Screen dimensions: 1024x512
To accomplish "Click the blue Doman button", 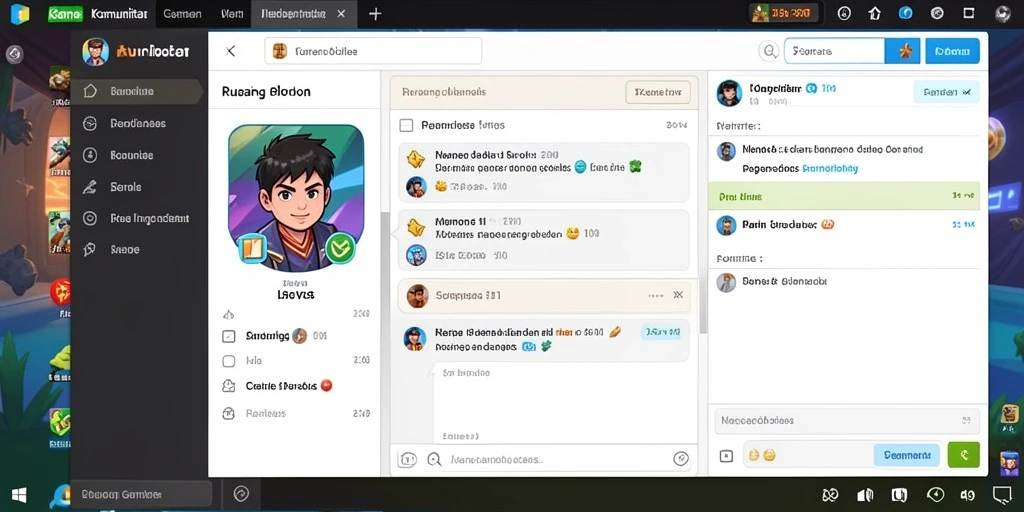I will 952,51.
